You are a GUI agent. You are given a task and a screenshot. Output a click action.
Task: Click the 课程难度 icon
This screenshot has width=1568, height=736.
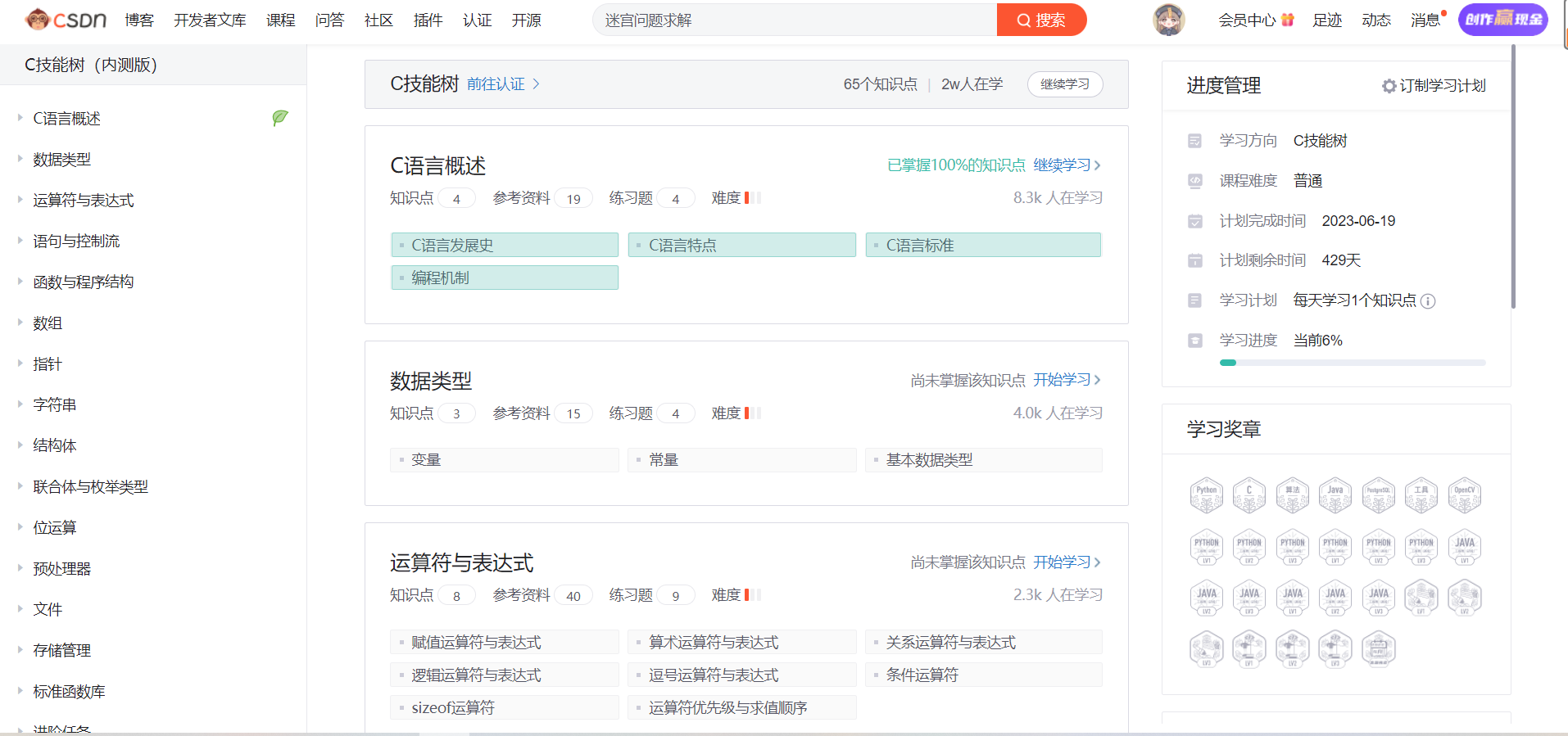click(x=1194, y=181)
